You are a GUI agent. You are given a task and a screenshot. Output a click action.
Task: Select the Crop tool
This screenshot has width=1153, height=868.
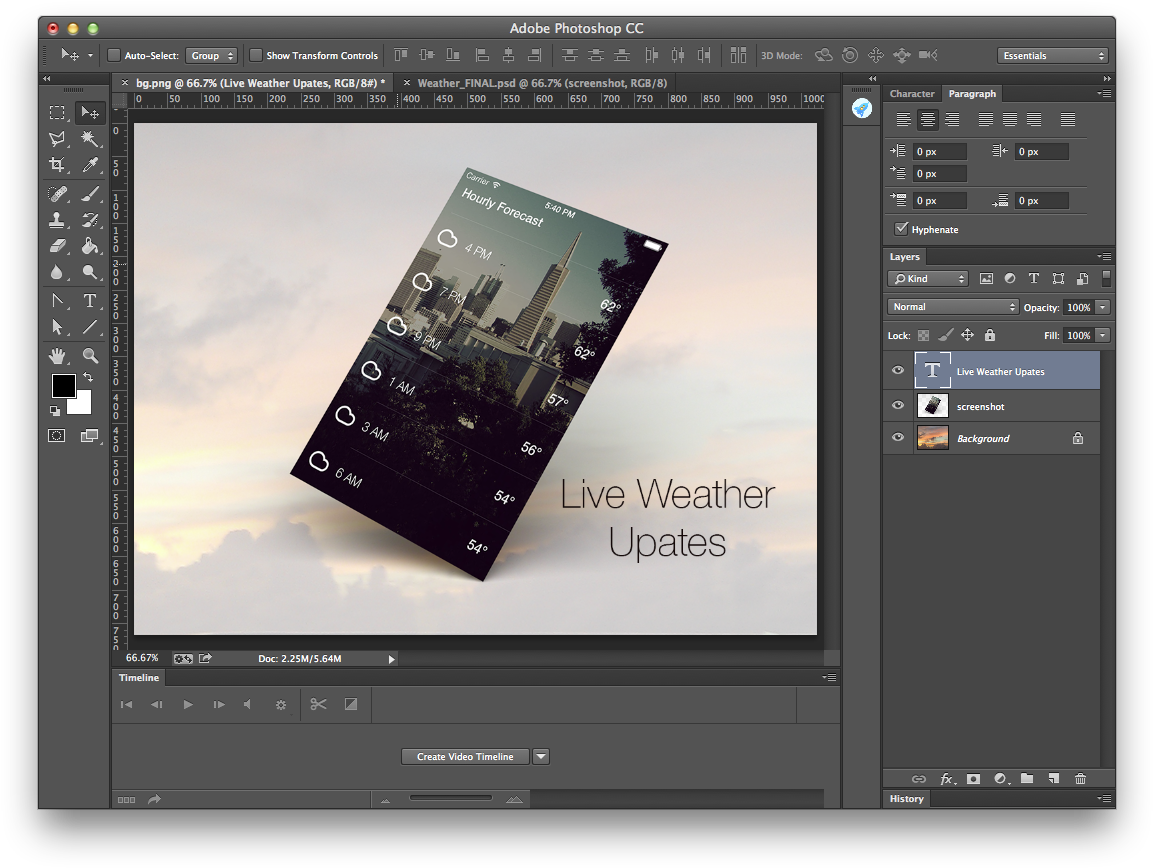coord(57,165)
